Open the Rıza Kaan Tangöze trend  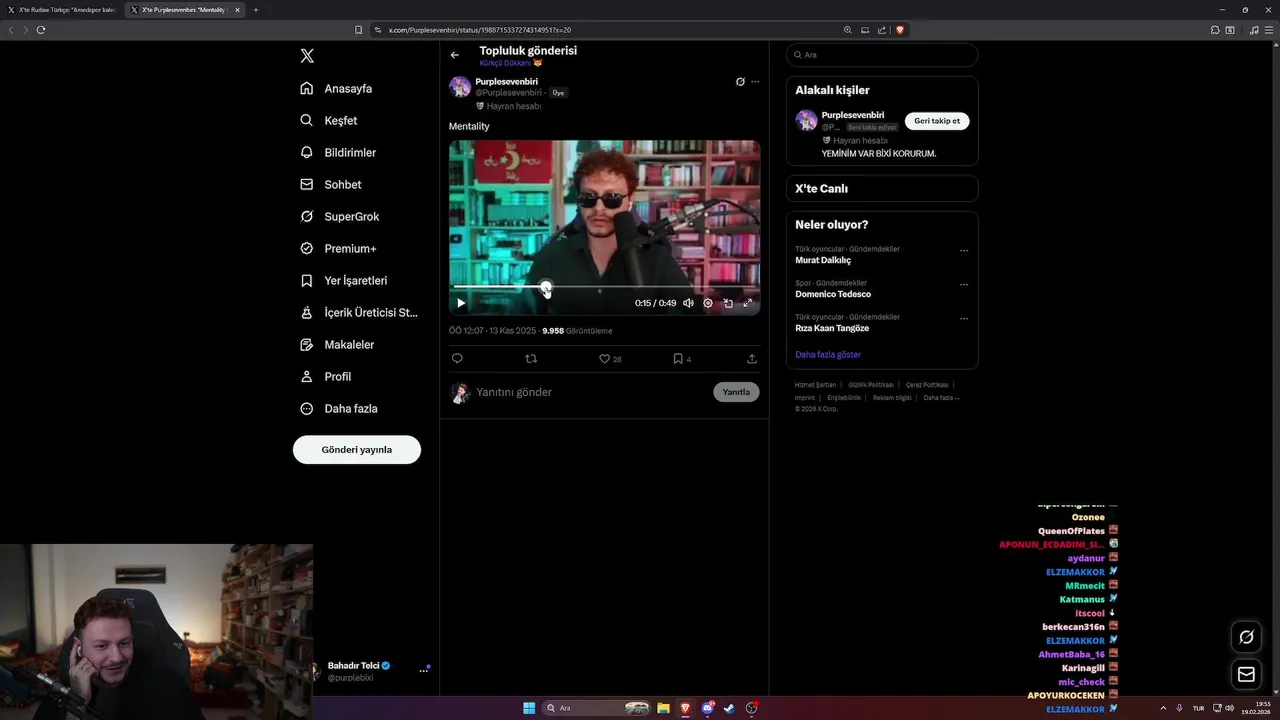(x=832, y=328)
